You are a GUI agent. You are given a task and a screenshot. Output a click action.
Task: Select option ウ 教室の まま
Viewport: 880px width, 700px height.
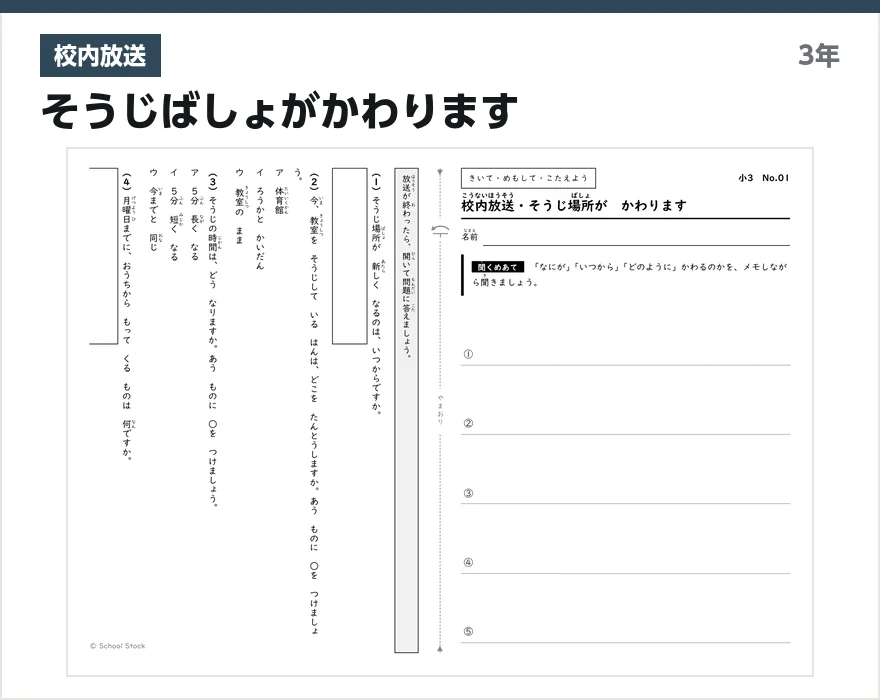pyautogui.click(x=240, y=206)
